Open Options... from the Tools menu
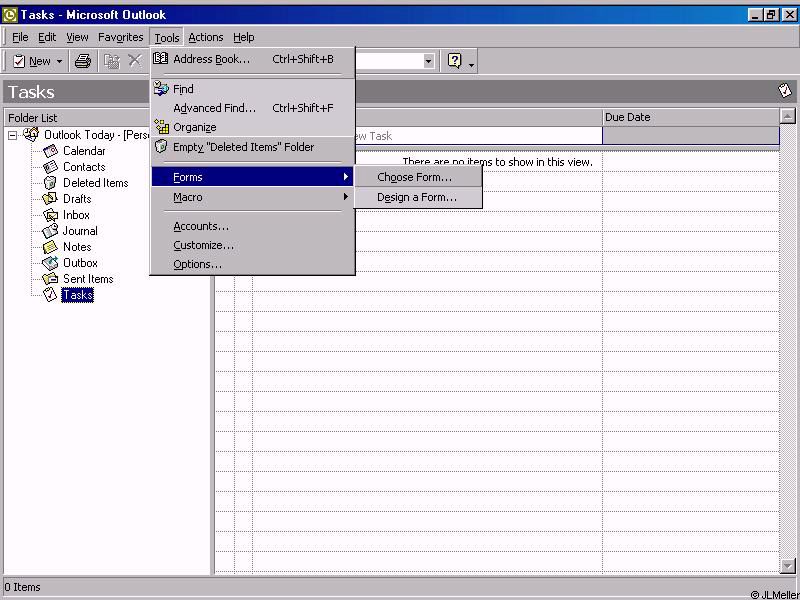 click(197, 264)
